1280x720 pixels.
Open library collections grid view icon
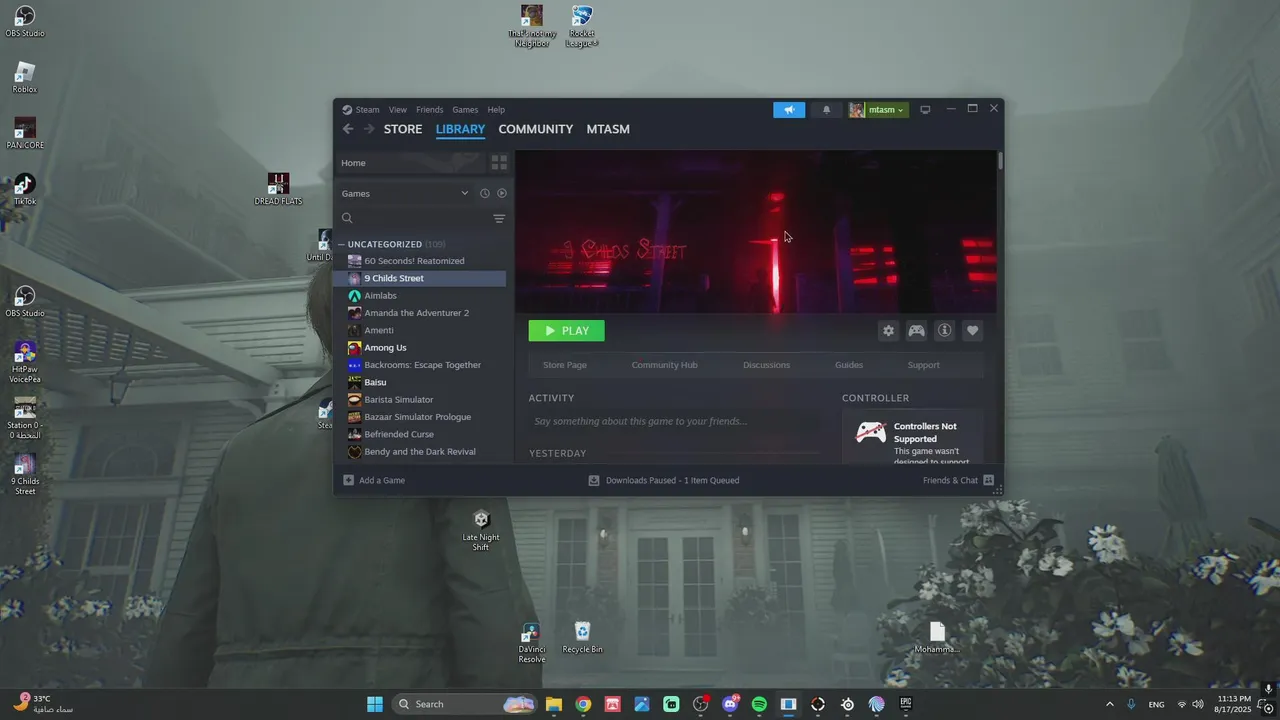[499, 163]
